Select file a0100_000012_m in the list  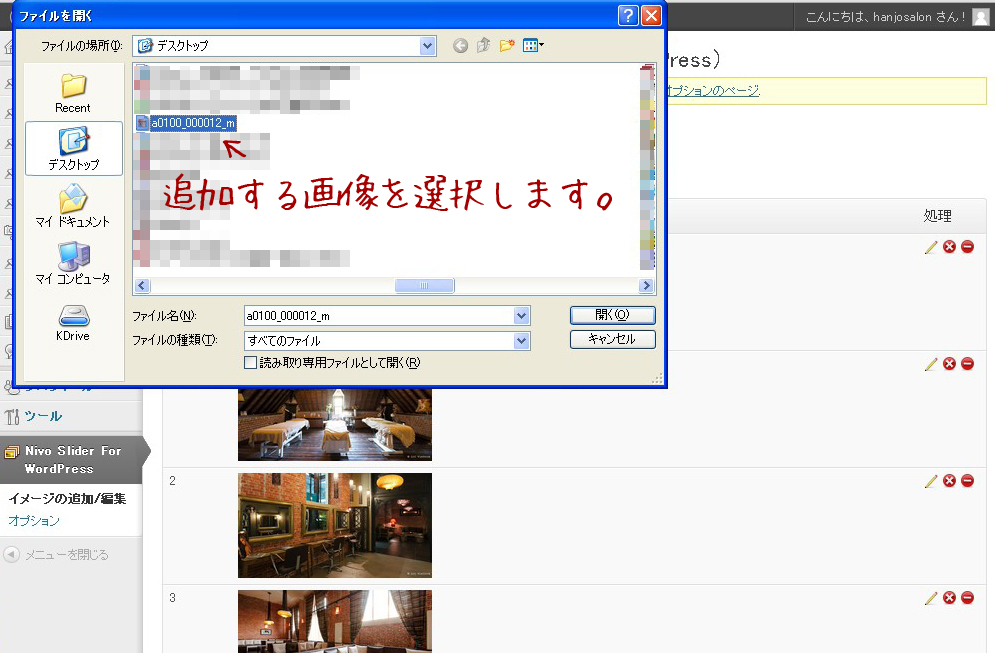point(193,122)
